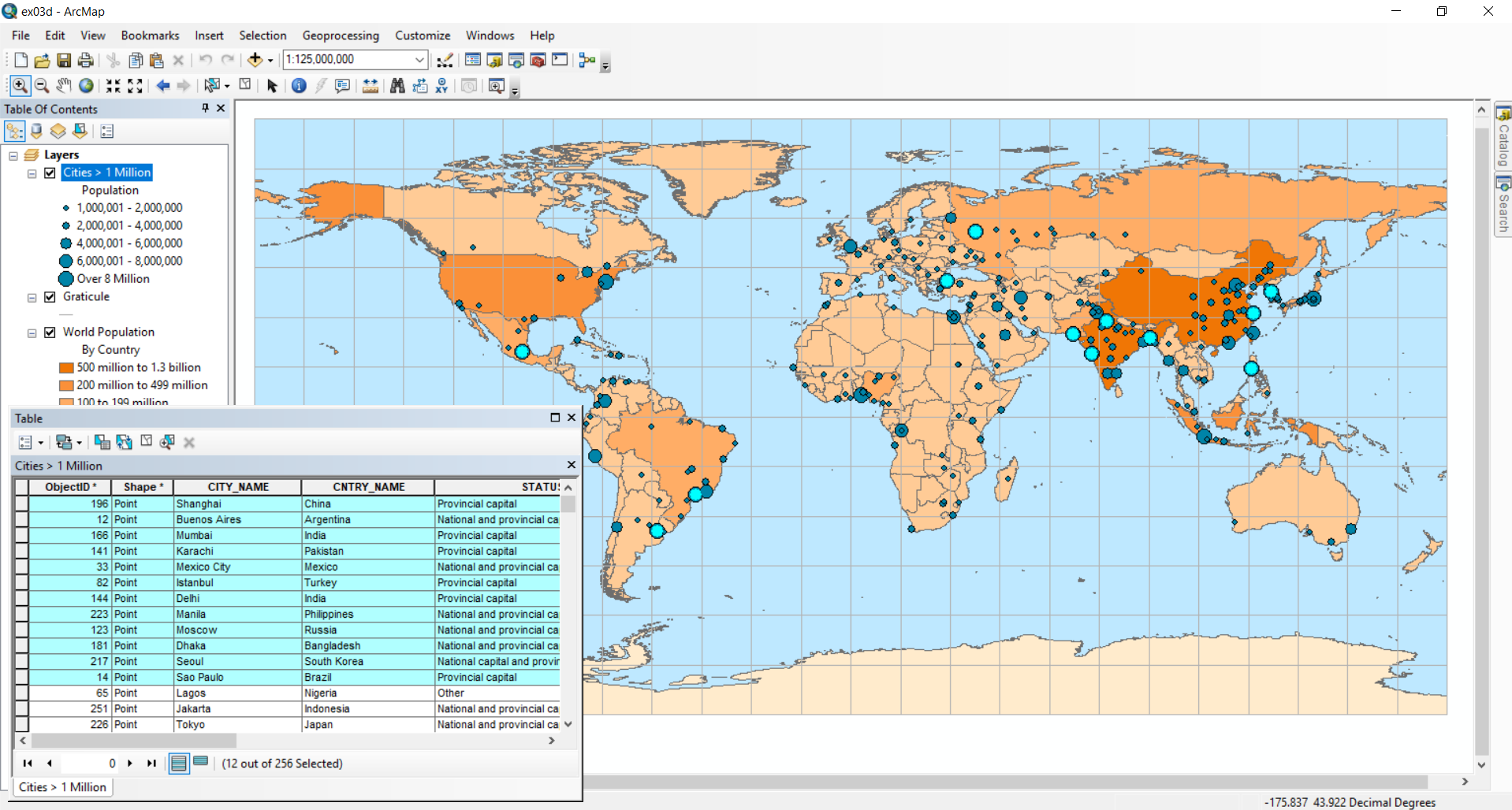1512x810 pixels.
Task: Open the Catalog side panel tab
Action: 1503,136
